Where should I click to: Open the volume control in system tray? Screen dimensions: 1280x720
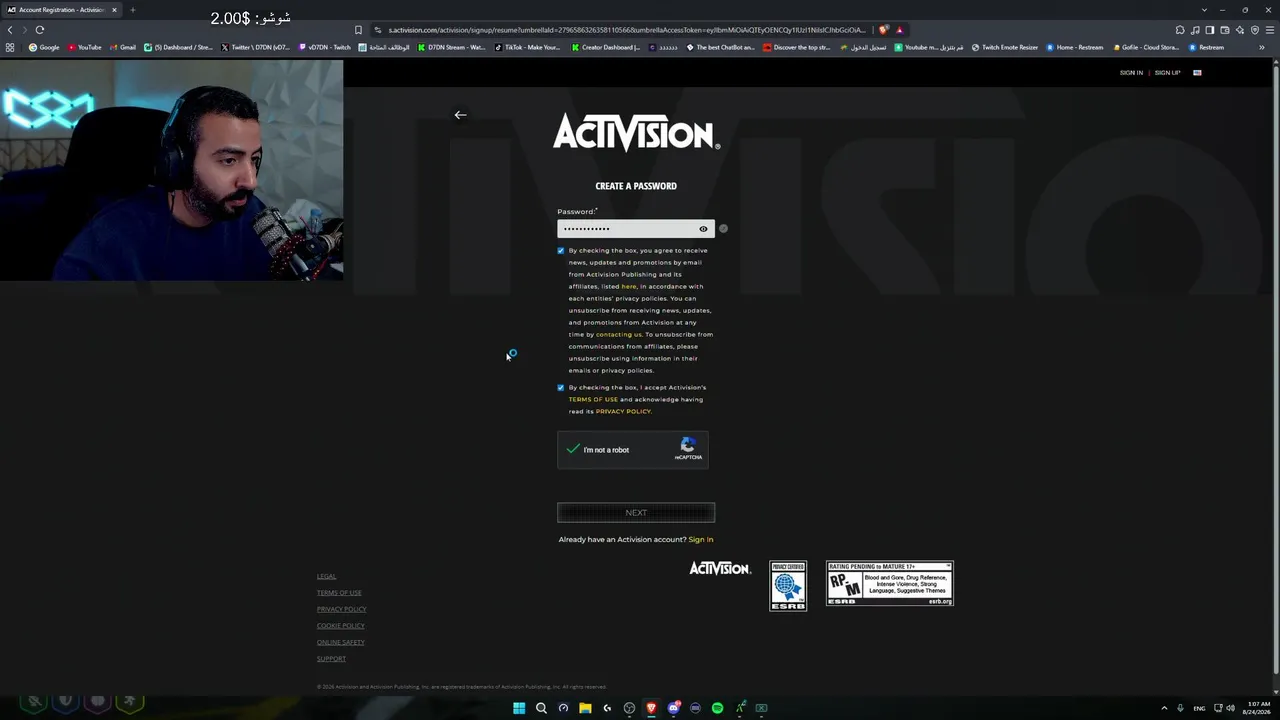[1230, 708]
